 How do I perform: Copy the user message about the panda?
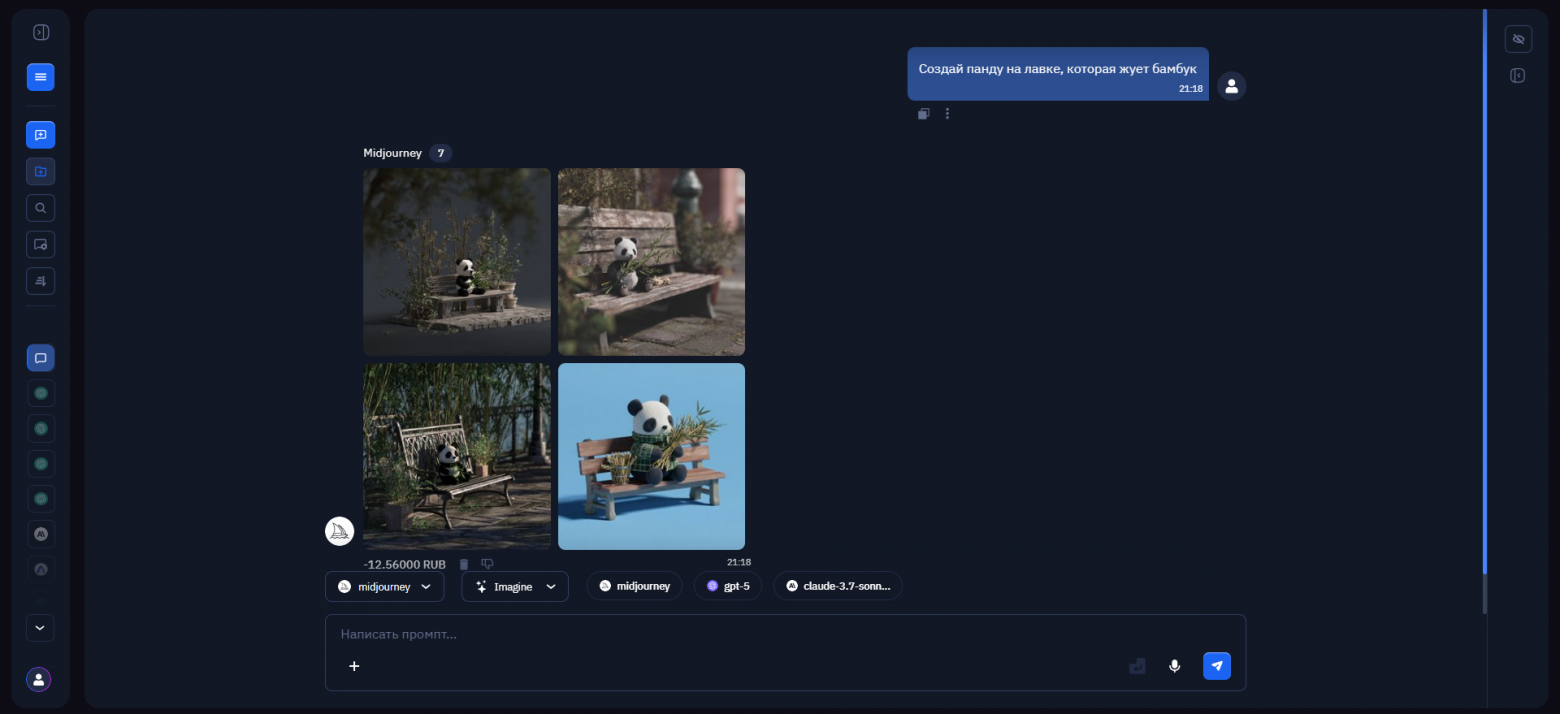pyautogui.click(x=924, y=114)
